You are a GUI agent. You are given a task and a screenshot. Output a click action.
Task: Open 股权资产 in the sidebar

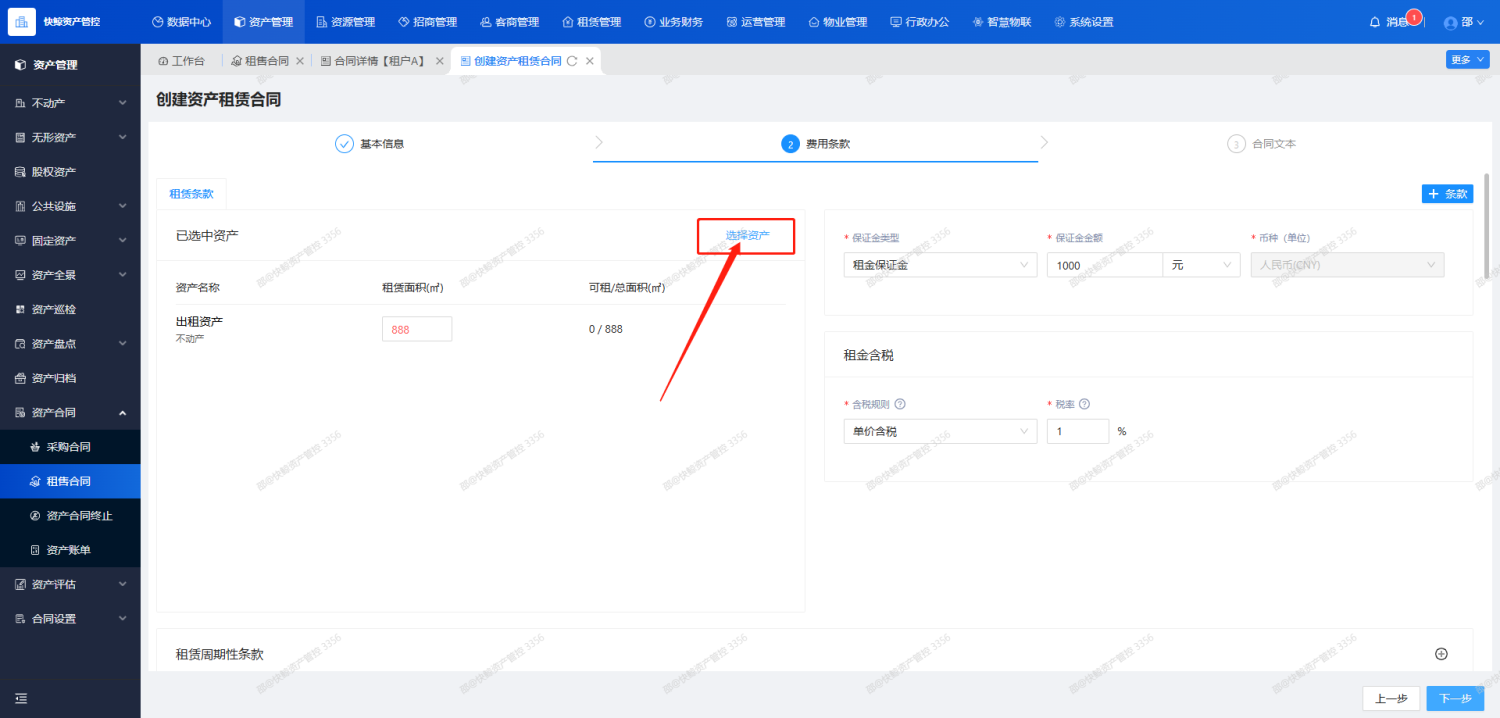point(70,172)
